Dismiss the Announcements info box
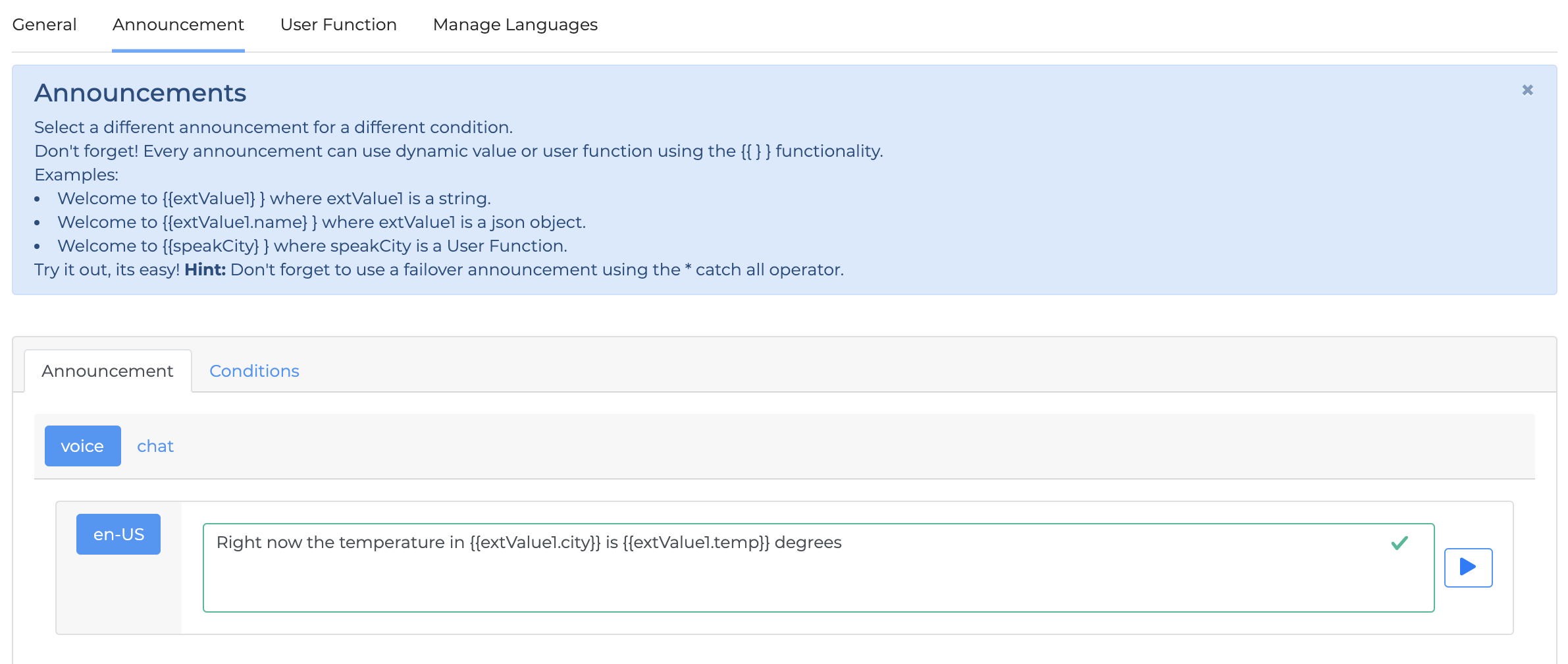This screenshot has width=1568, height=664. (1527, 90)
